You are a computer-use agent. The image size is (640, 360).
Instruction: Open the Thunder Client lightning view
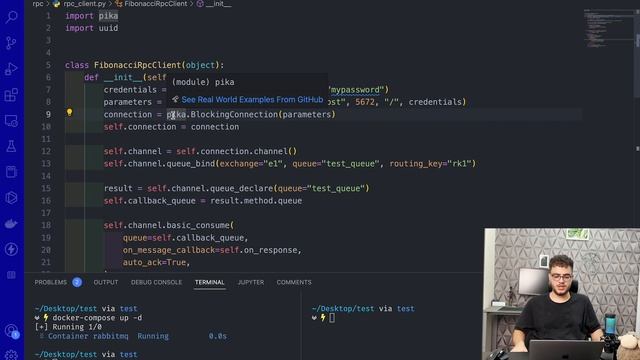(x=11, y=249)
